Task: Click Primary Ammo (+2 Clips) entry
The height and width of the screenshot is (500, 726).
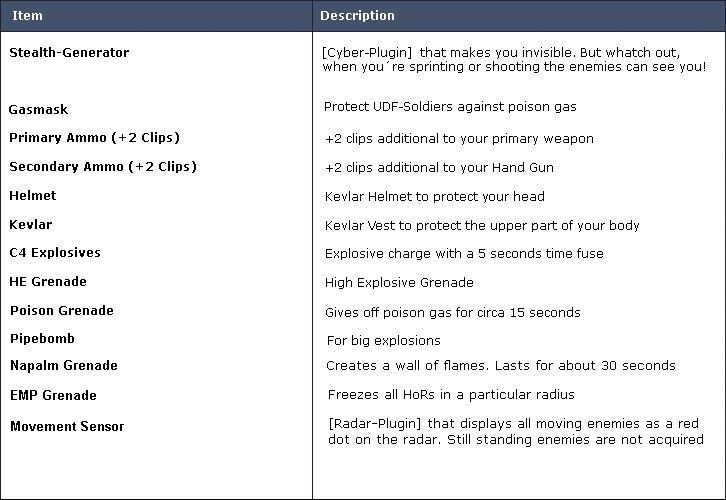Action: [x=94, y=138]
